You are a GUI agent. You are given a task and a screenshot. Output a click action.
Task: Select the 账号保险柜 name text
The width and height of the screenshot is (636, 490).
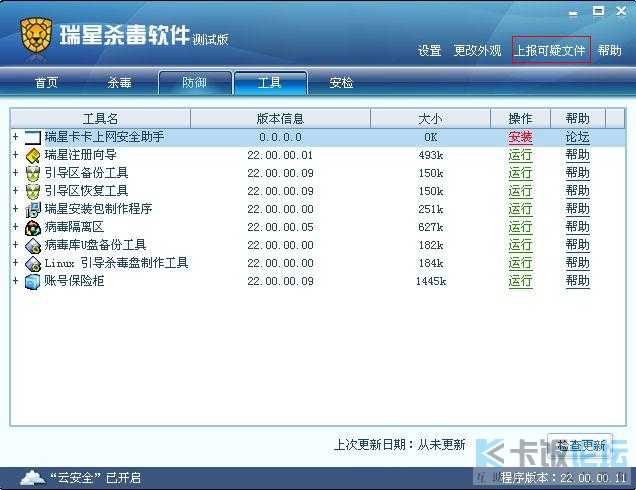tap(74, 281)
